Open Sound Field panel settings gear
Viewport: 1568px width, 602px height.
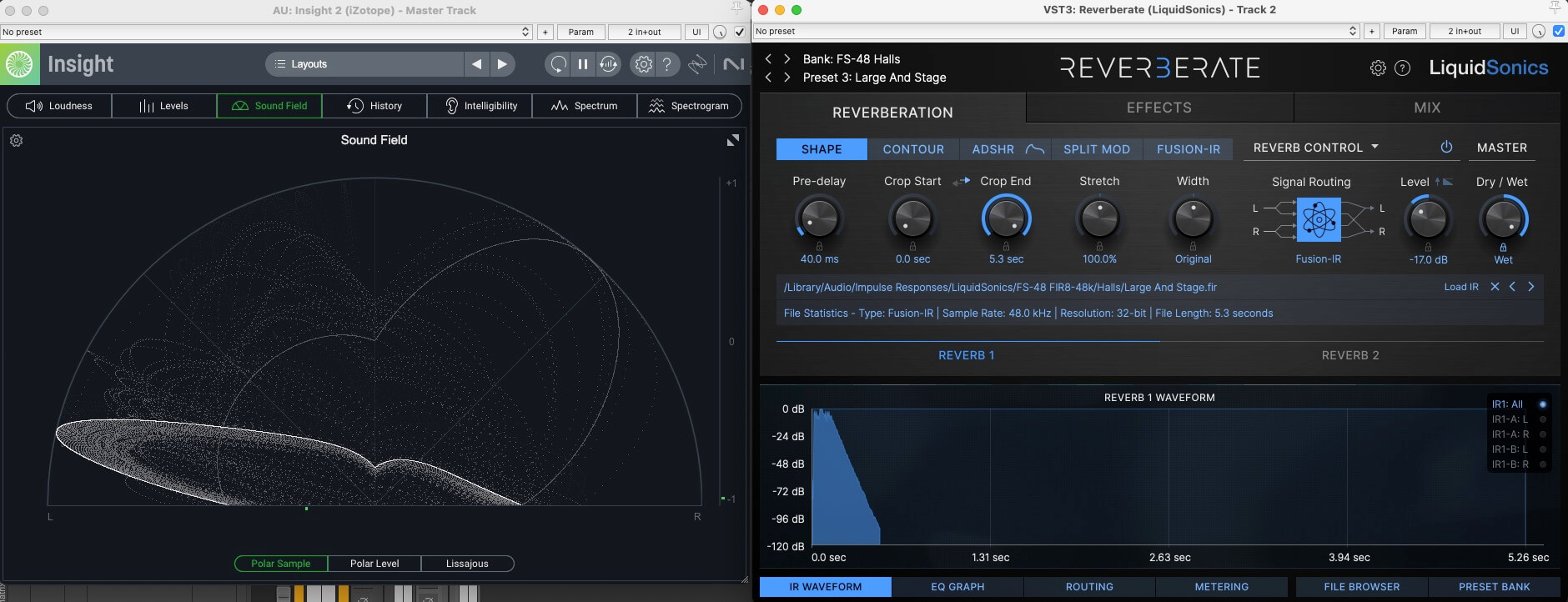[16, 140]
